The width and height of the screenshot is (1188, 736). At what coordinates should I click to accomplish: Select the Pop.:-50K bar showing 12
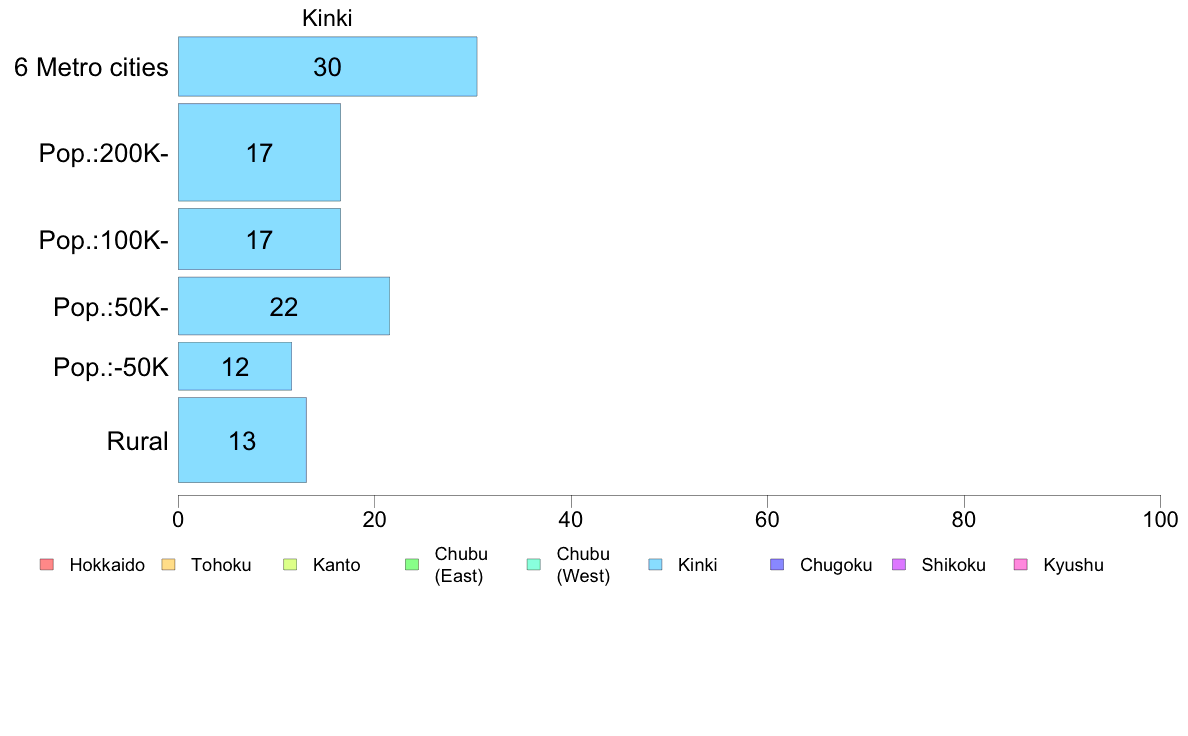(x=235, y=367)
